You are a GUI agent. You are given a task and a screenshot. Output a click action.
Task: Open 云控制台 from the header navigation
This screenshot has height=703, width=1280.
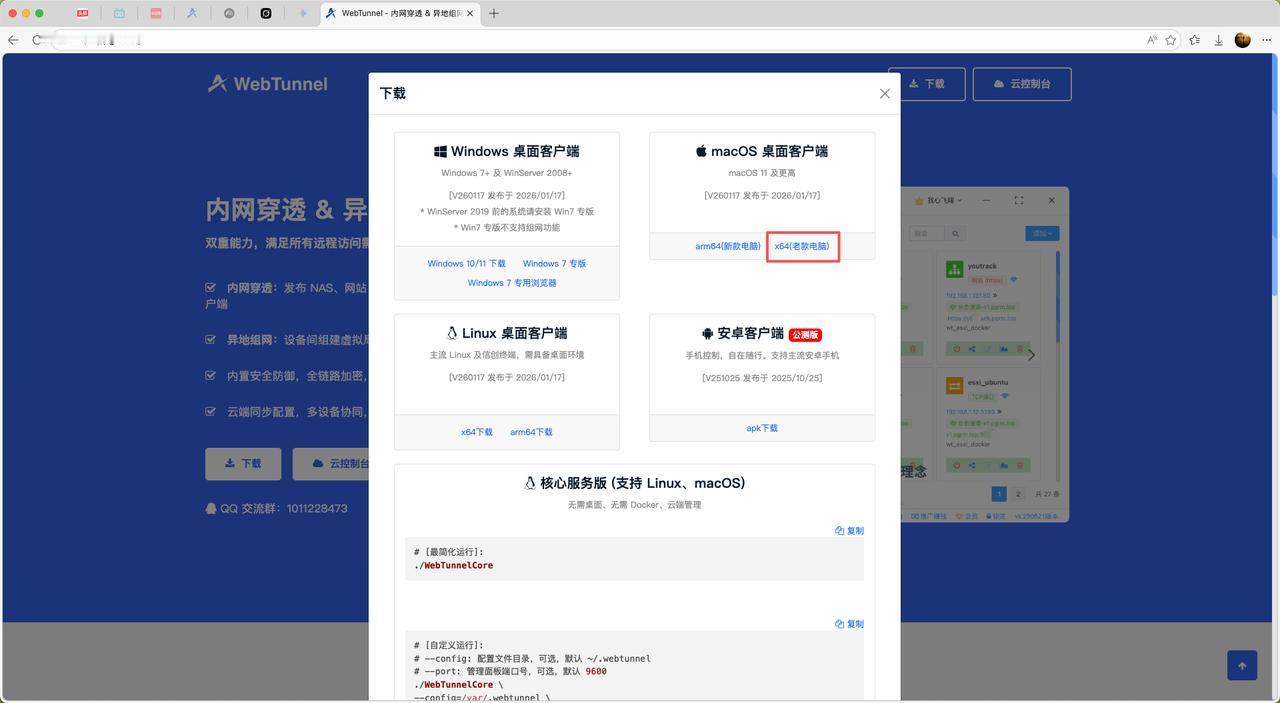tap(1021, 84)
